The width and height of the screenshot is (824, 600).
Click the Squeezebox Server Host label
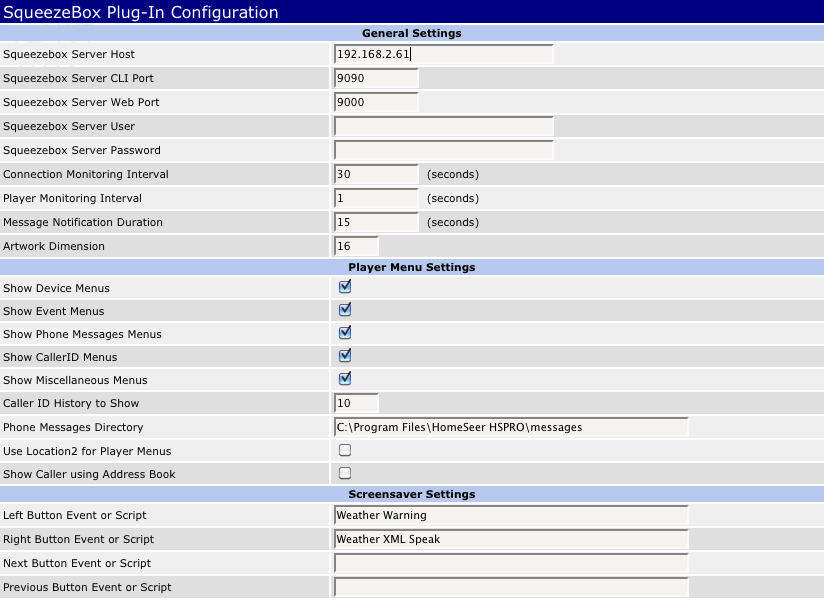tap(69, 54)
